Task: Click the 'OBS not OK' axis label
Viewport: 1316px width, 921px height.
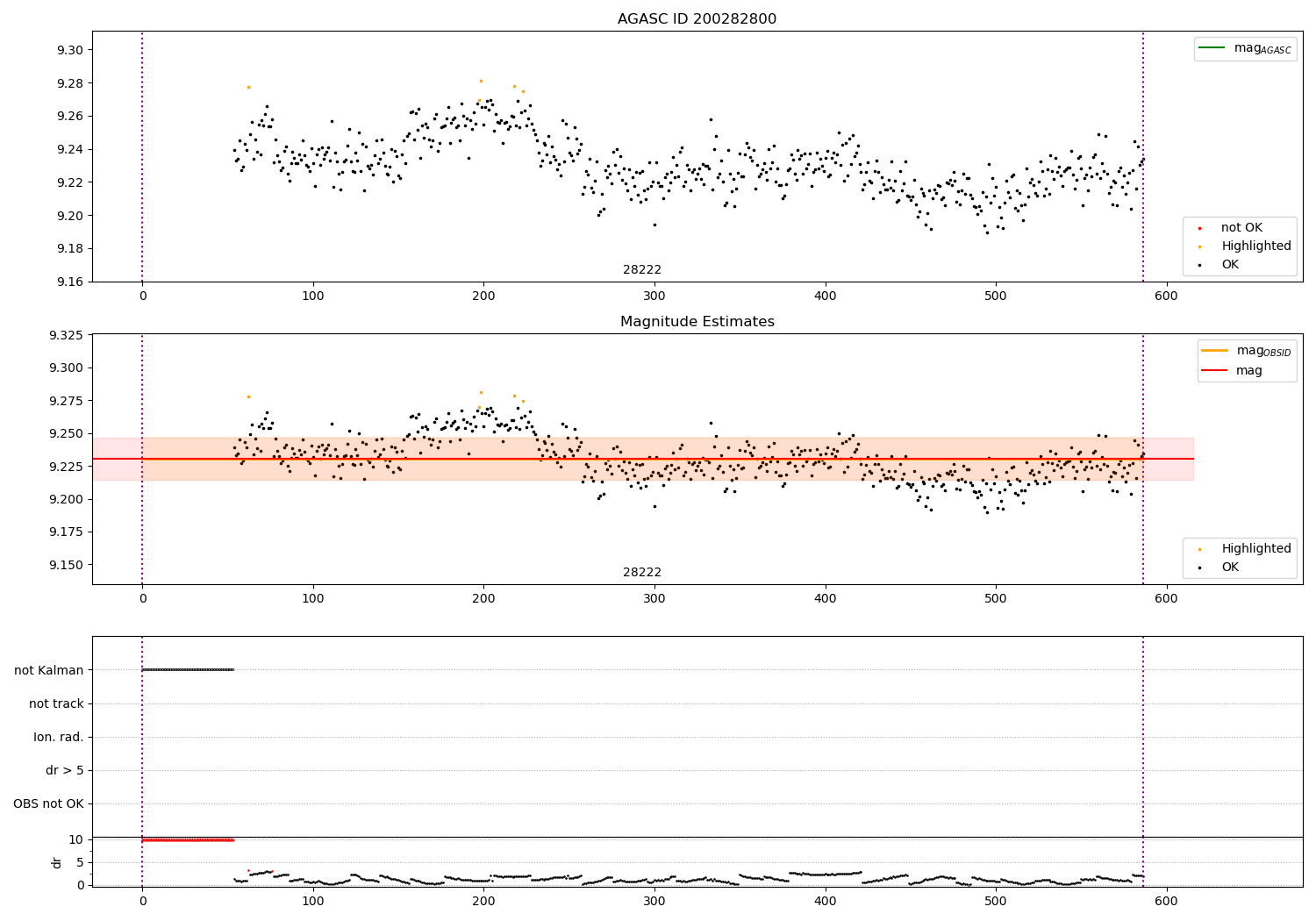Action: (48, 803)
